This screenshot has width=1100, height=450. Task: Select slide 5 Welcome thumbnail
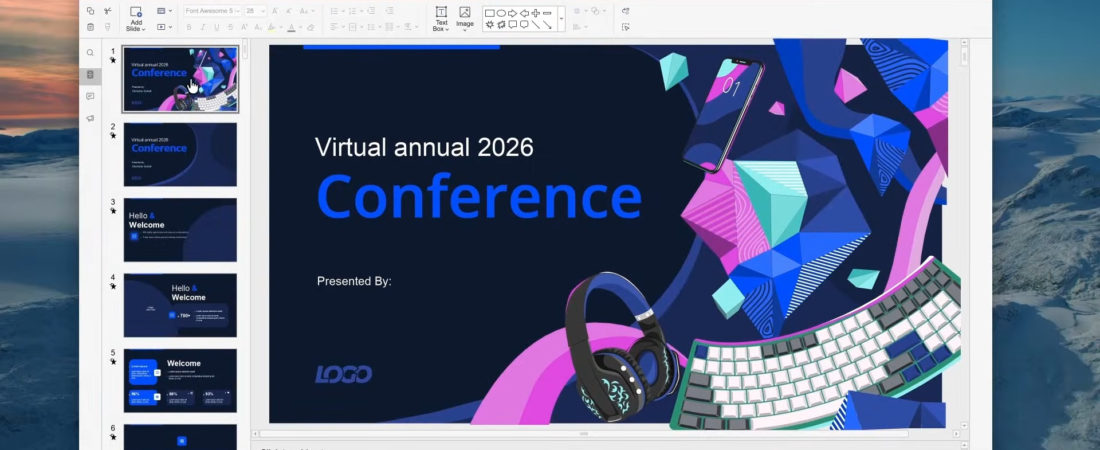[180, 380]
